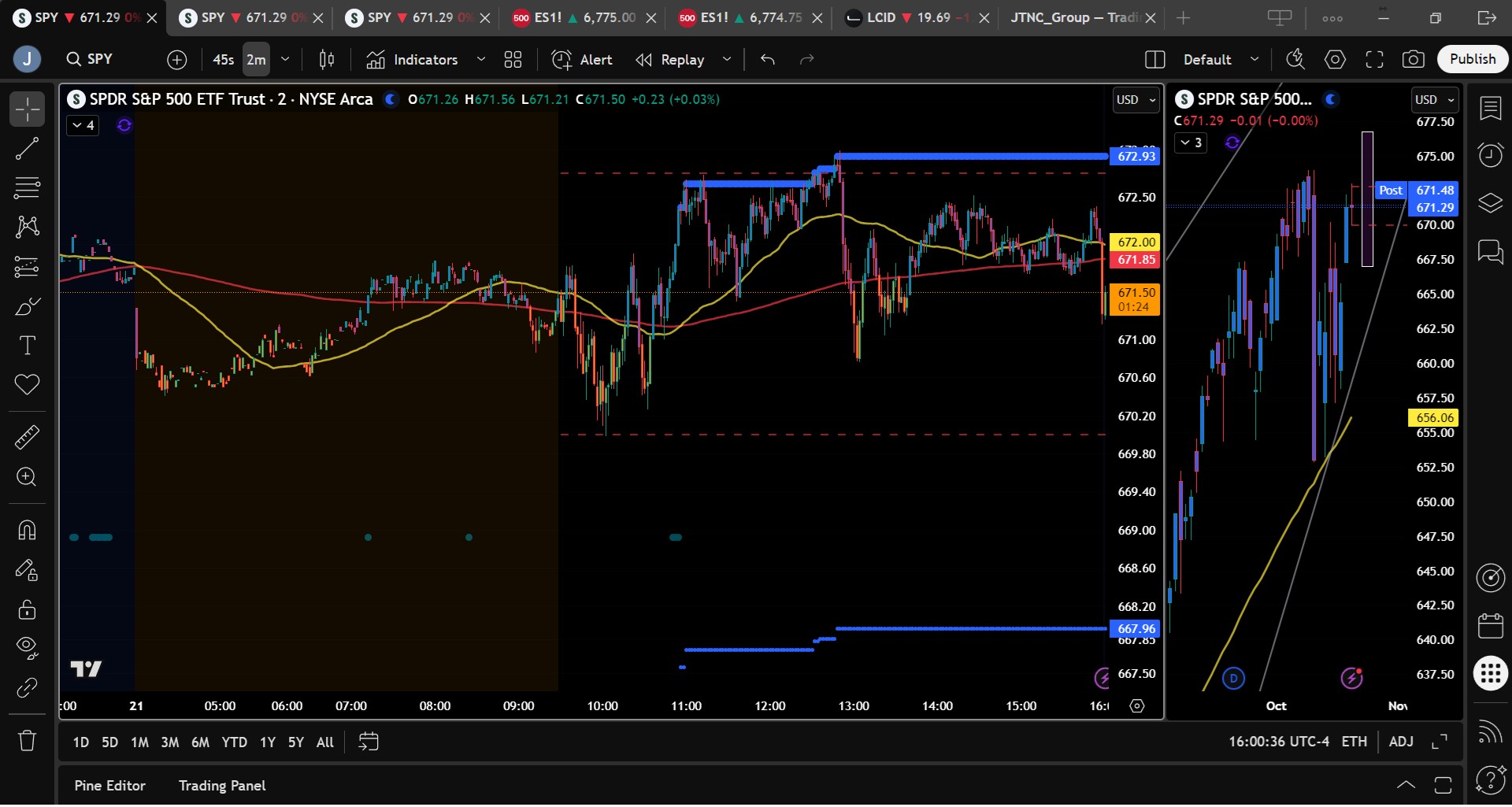Open the Trading Panel
Image resolution: width=1512 pixels, height=807 pixels.
pyautogui.click(x=222, y=786)
